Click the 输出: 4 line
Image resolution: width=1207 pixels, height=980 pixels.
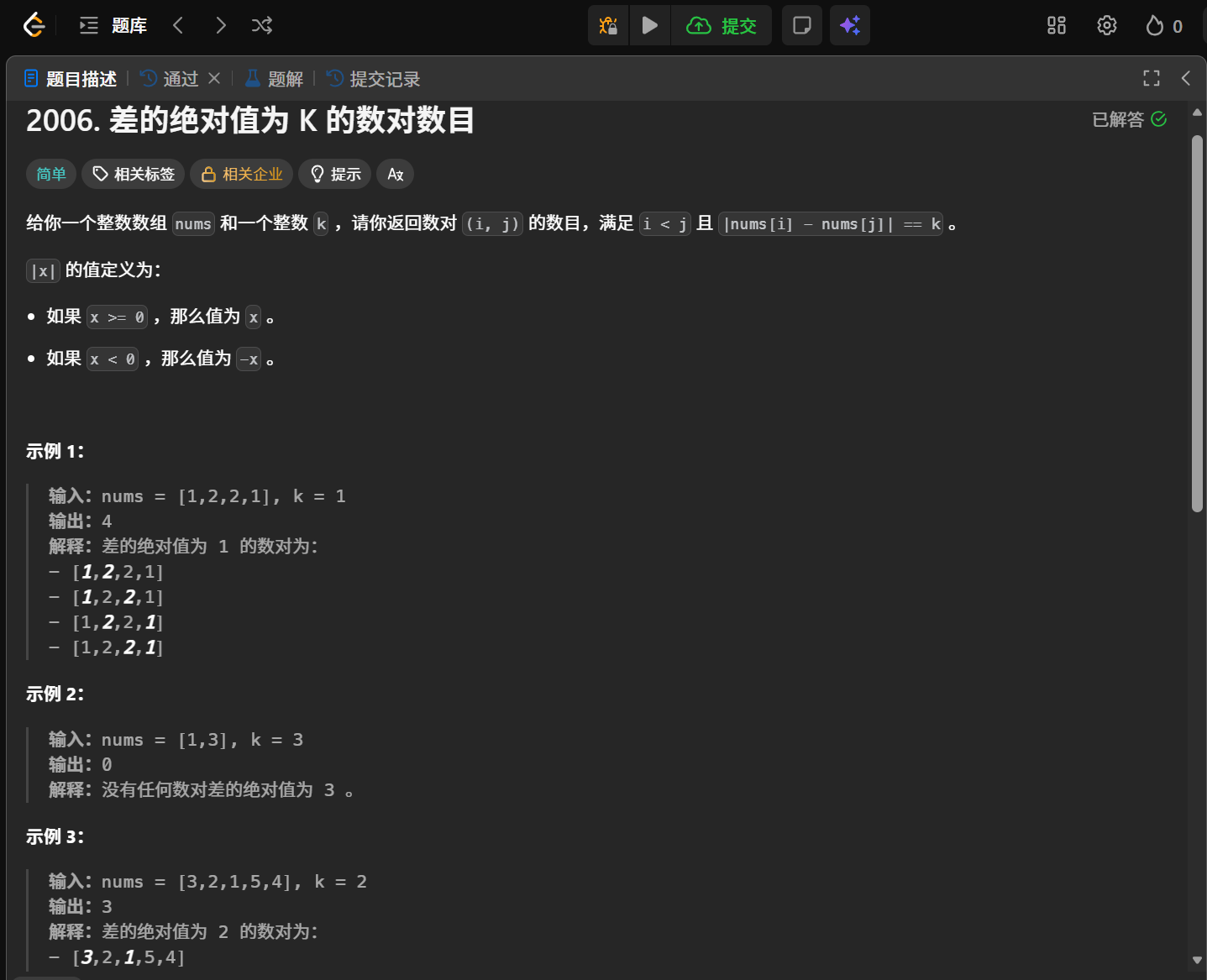(x=81, y=521)
